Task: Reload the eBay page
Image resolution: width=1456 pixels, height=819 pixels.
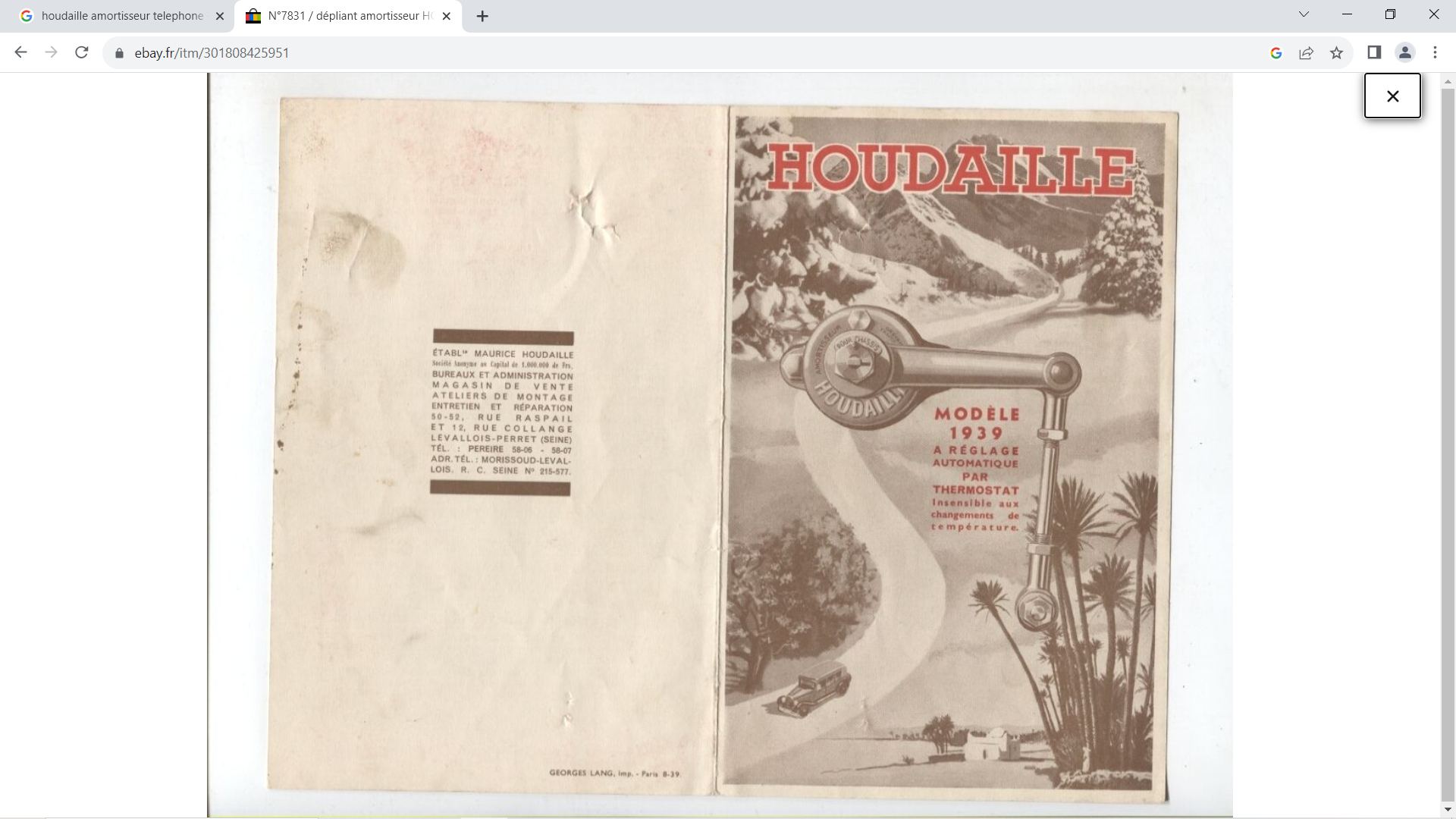Action: (x=82, y=52)
